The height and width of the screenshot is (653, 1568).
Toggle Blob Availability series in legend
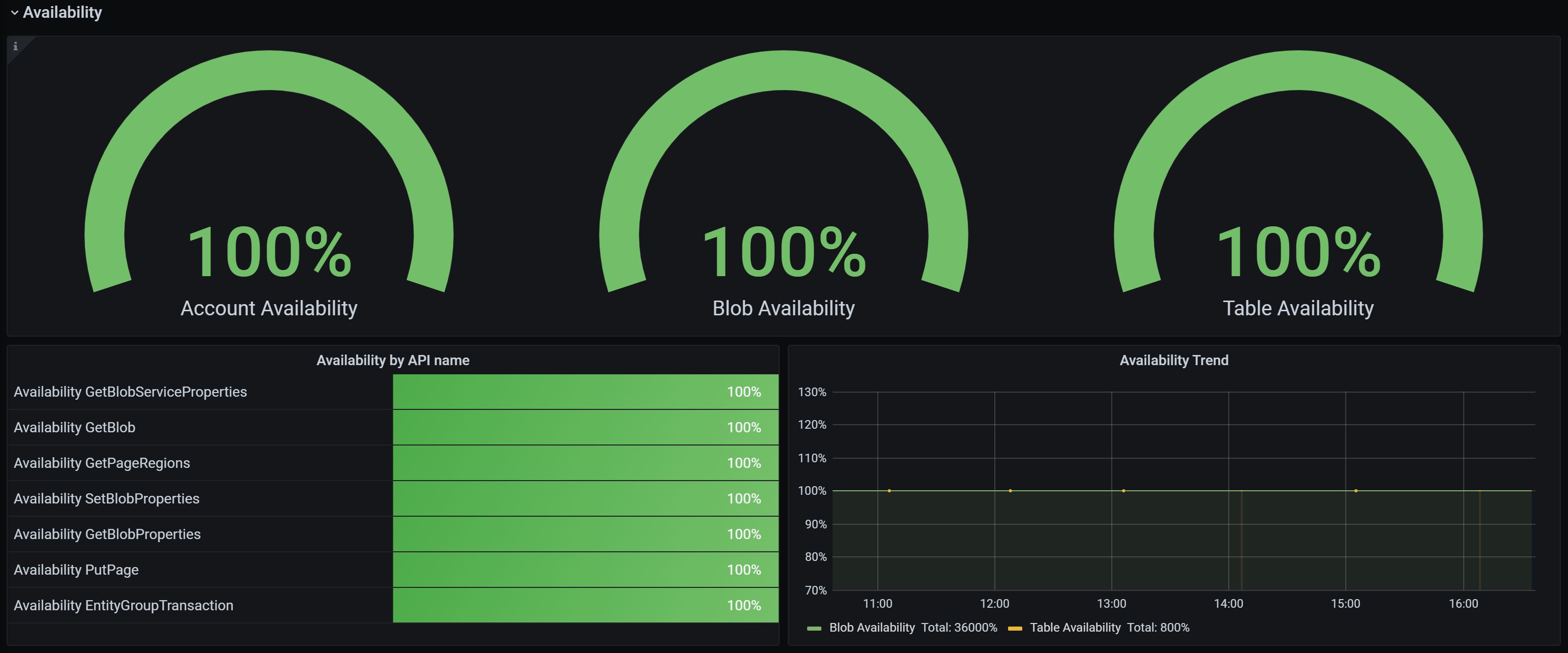[871, 628]
